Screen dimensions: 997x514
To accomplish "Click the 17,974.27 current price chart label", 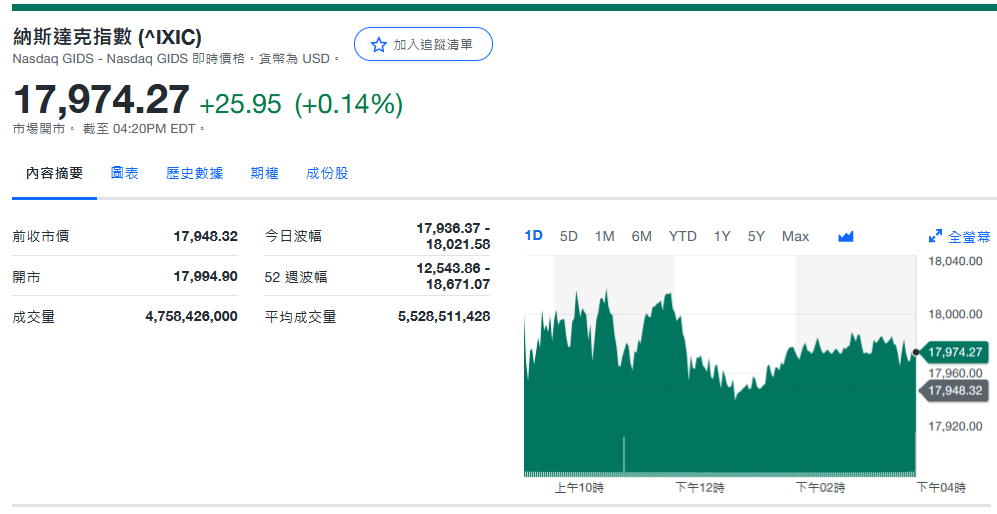I will 955,352.
